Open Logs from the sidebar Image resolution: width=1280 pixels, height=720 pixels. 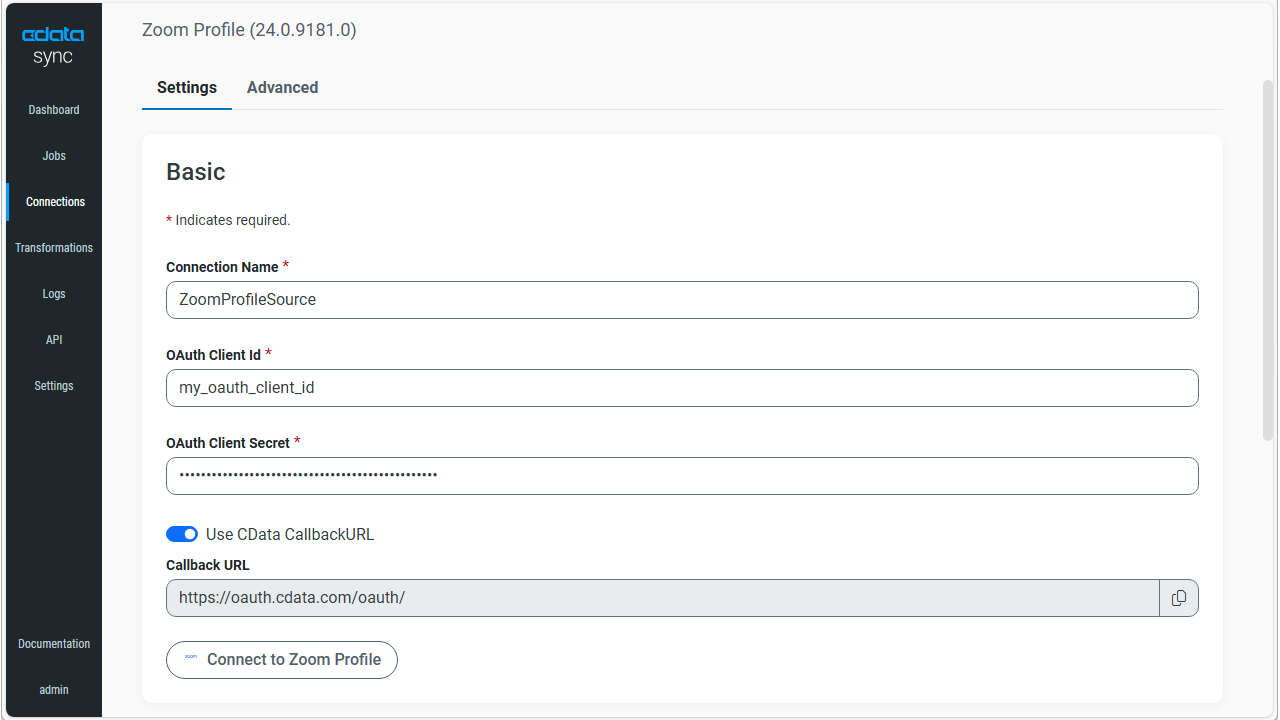point(54,294)
